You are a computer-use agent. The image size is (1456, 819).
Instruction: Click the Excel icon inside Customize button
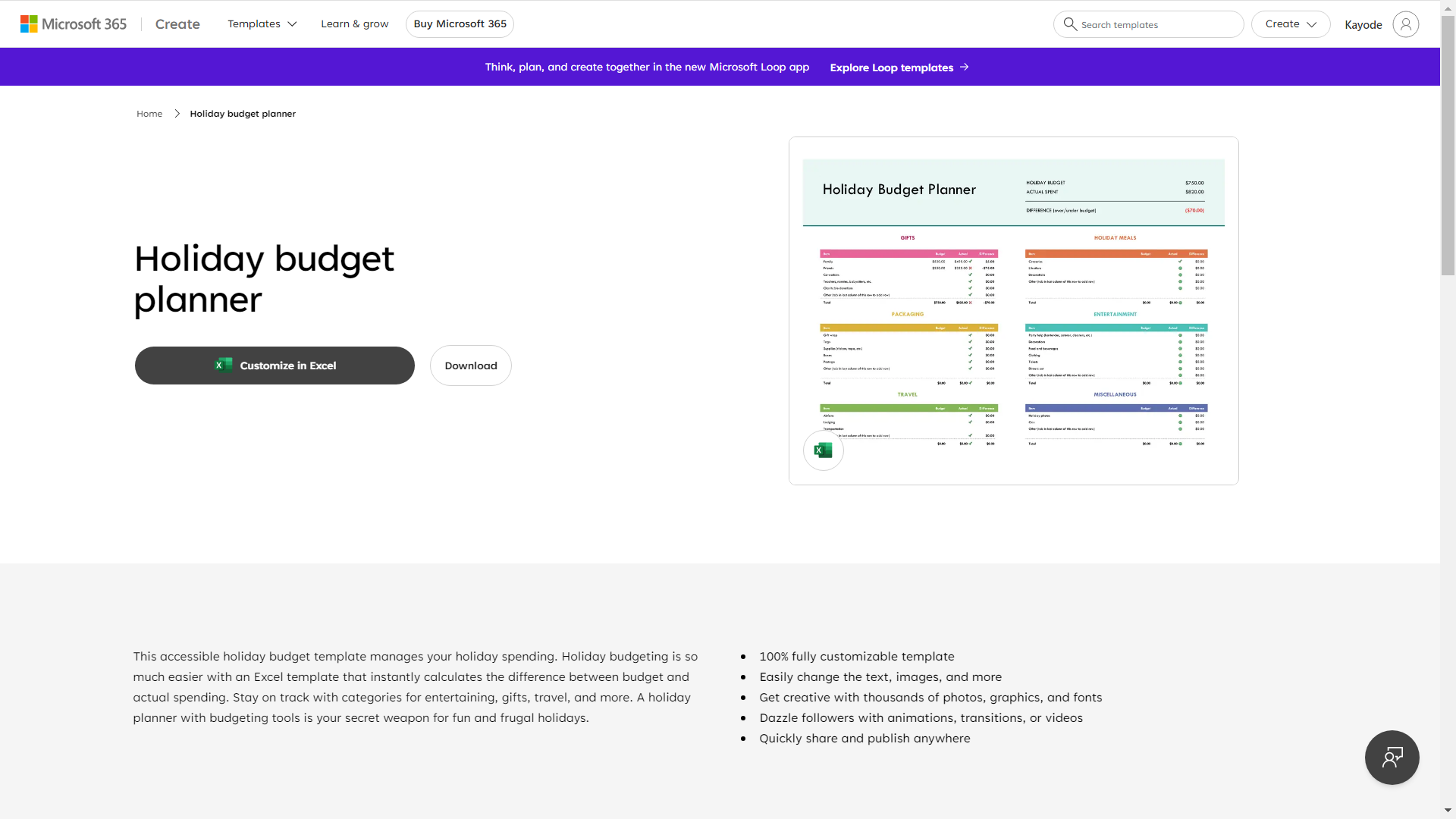point(222,364)
